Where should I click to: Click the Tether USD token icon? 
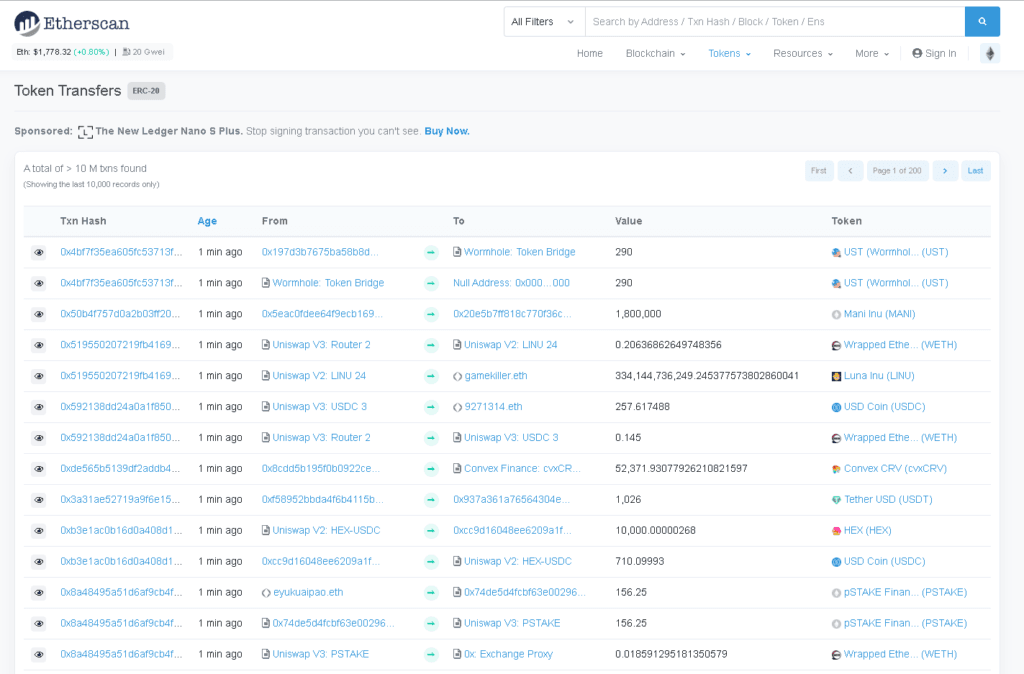(836, 500)
